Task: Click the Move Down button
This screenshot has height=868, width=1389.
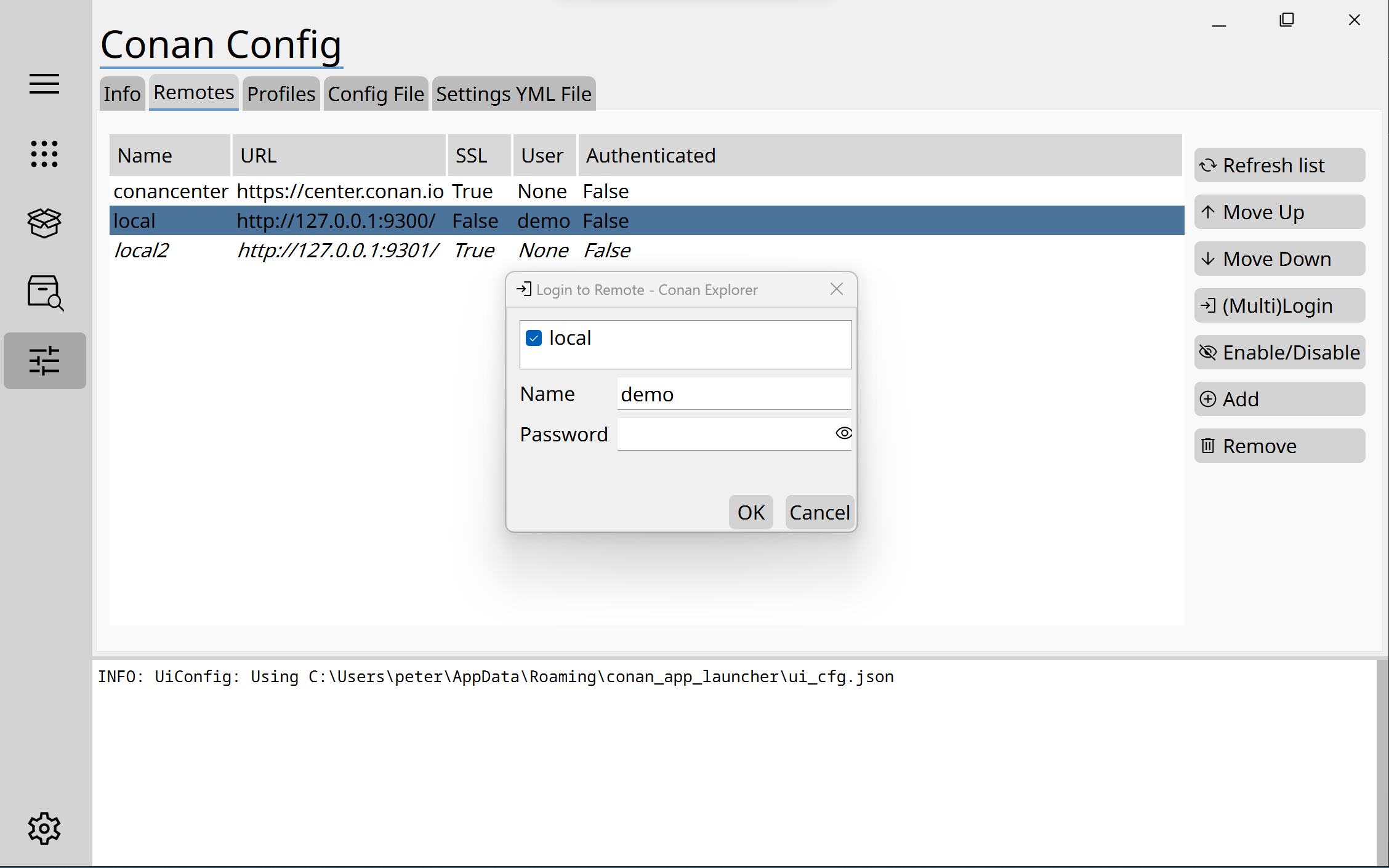Action: click(1279, 259)
